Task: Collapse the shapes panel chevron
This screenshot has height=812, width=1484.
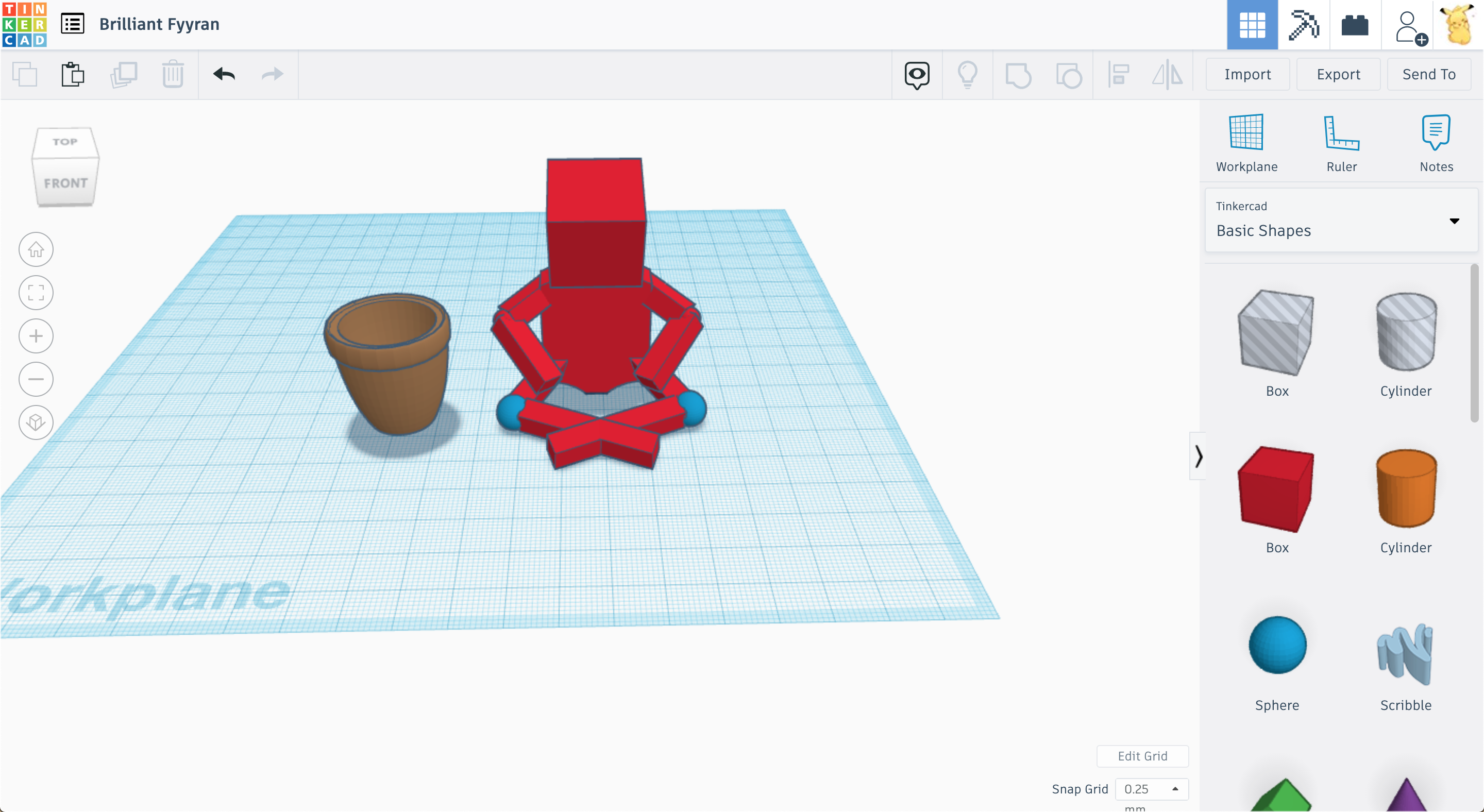Action: tap(1198, 456)
